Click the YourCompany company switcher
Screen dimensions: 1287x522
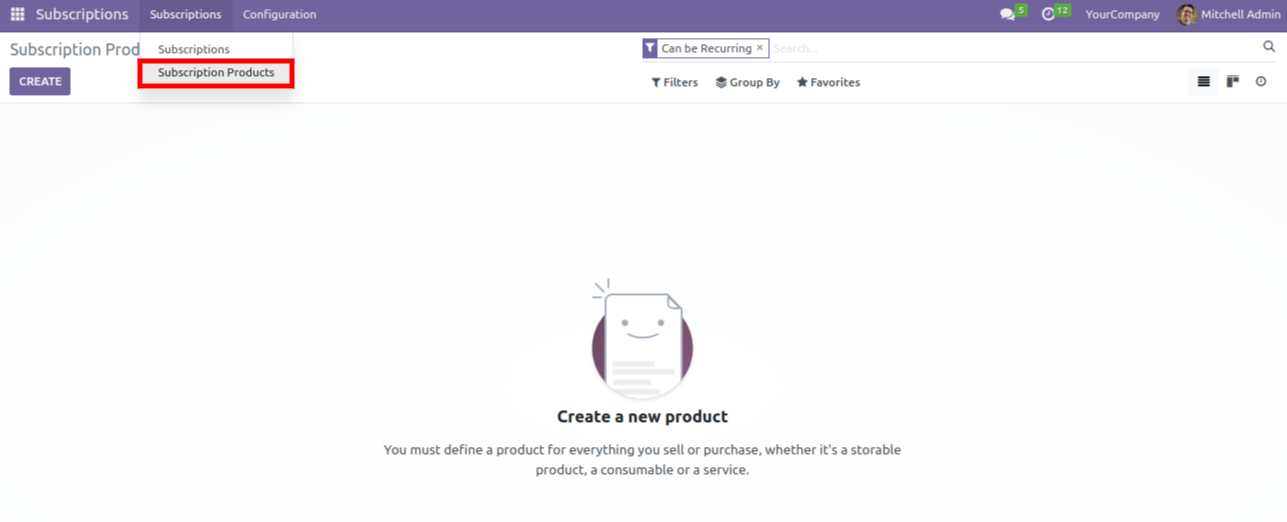pyautogui.click(x=1122, y=15)
